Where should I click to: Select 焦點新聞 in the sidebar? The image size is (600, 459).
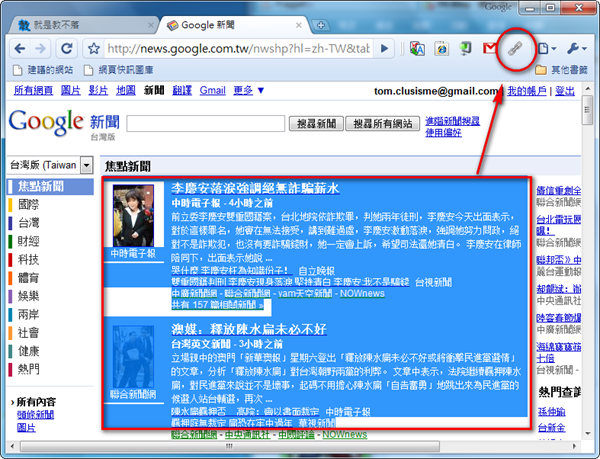tap(50, 187)
